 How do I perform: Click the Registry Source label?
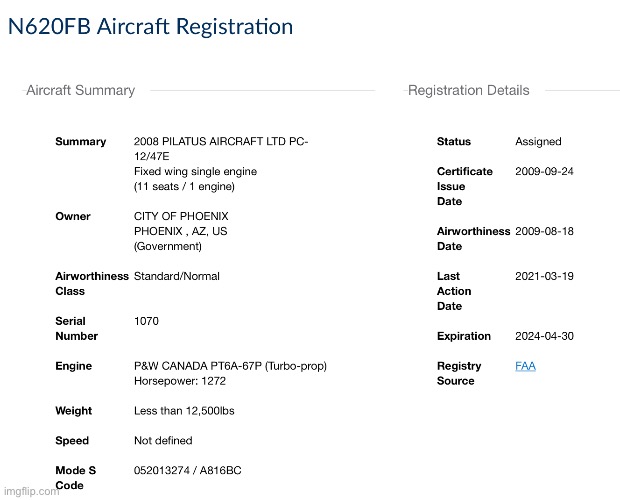pyautogui.click(x=459, y=373)
